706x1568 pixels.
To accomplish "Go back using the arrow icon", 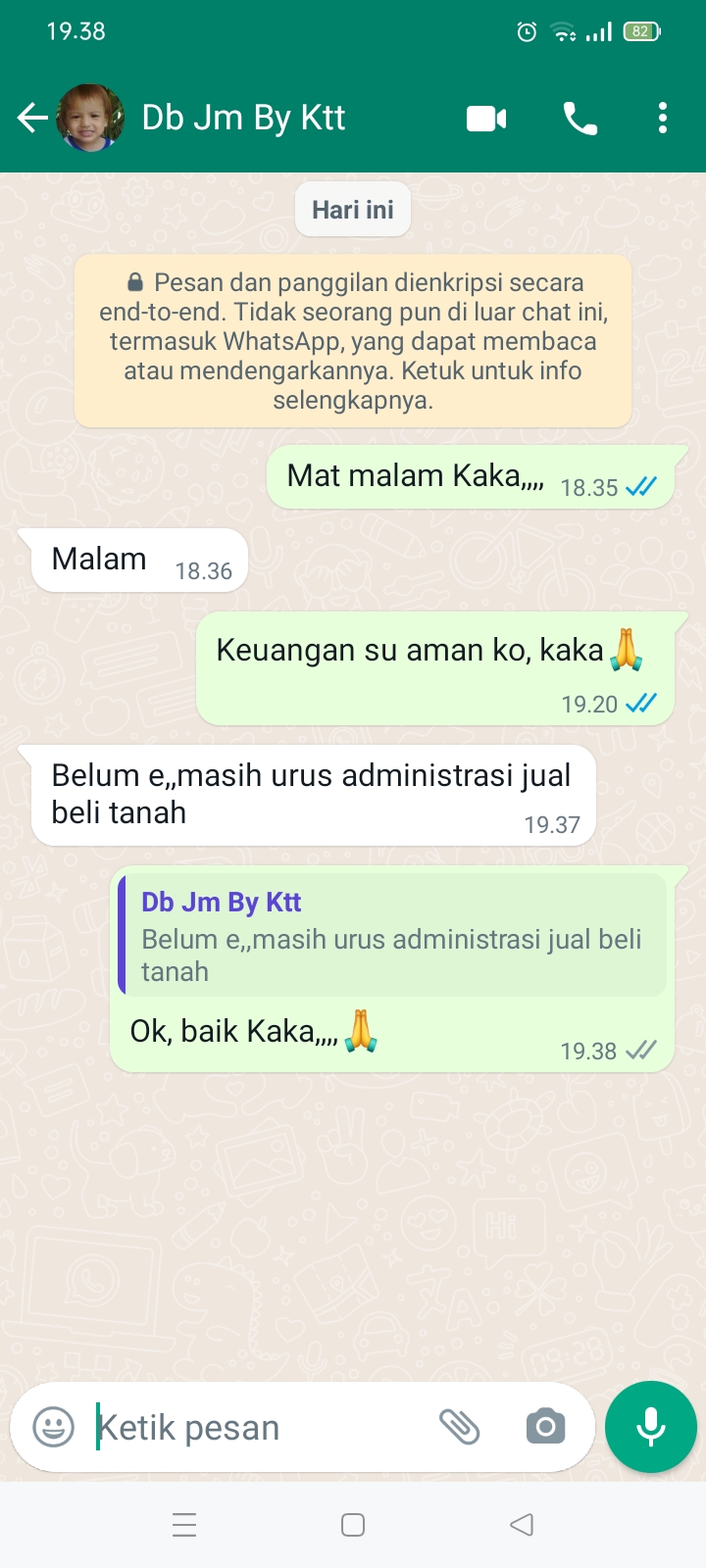I will click(x=32, y=118).
